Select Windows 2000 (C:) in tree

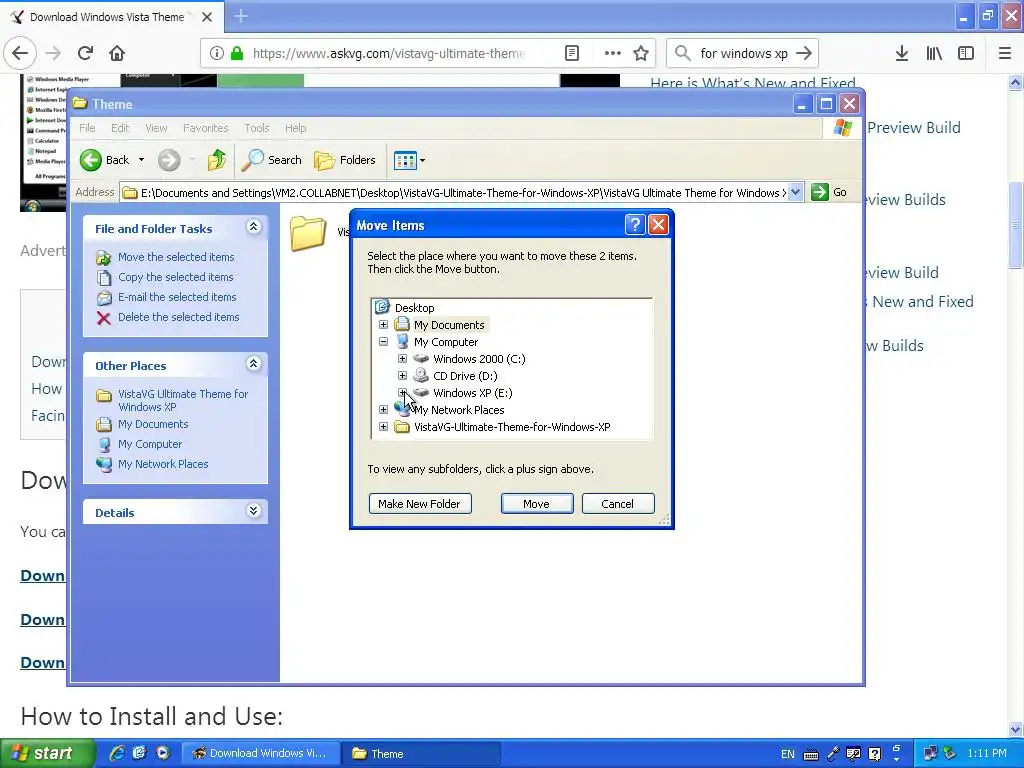(x=479, y=359)
